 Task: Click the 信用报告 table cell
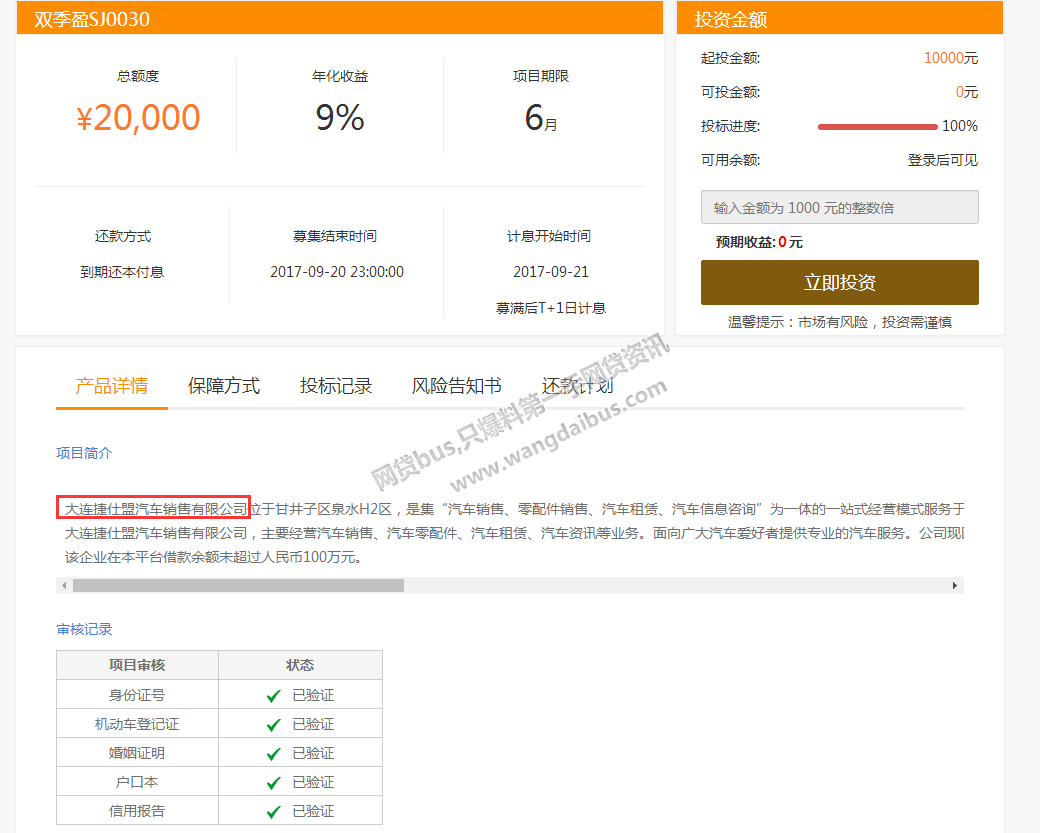[137, 811]
